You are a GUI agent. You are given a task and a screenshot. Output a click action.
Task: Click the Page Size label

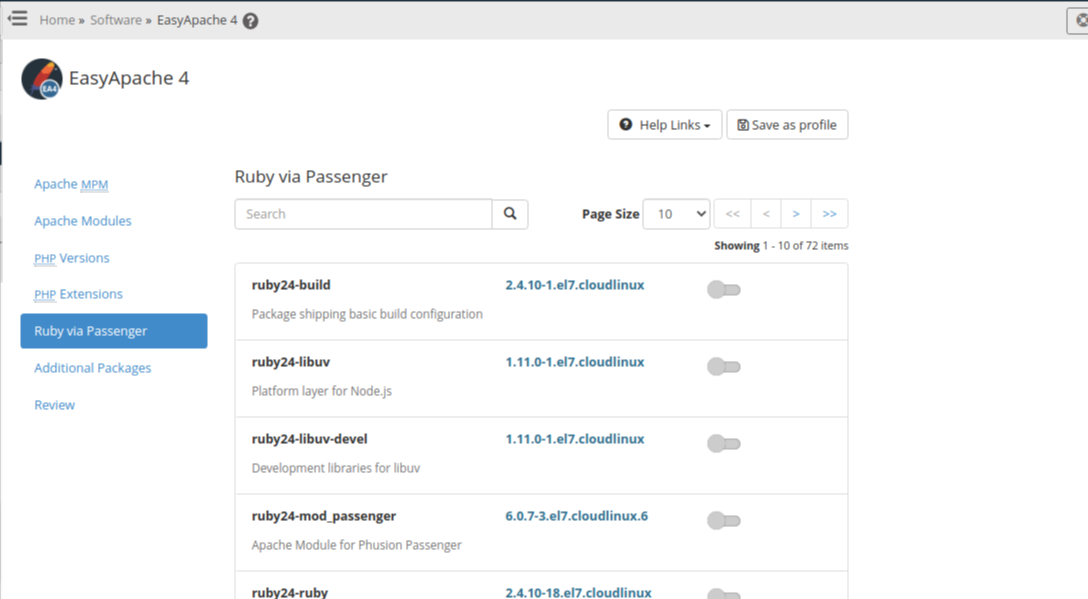[x=611, y=214]
